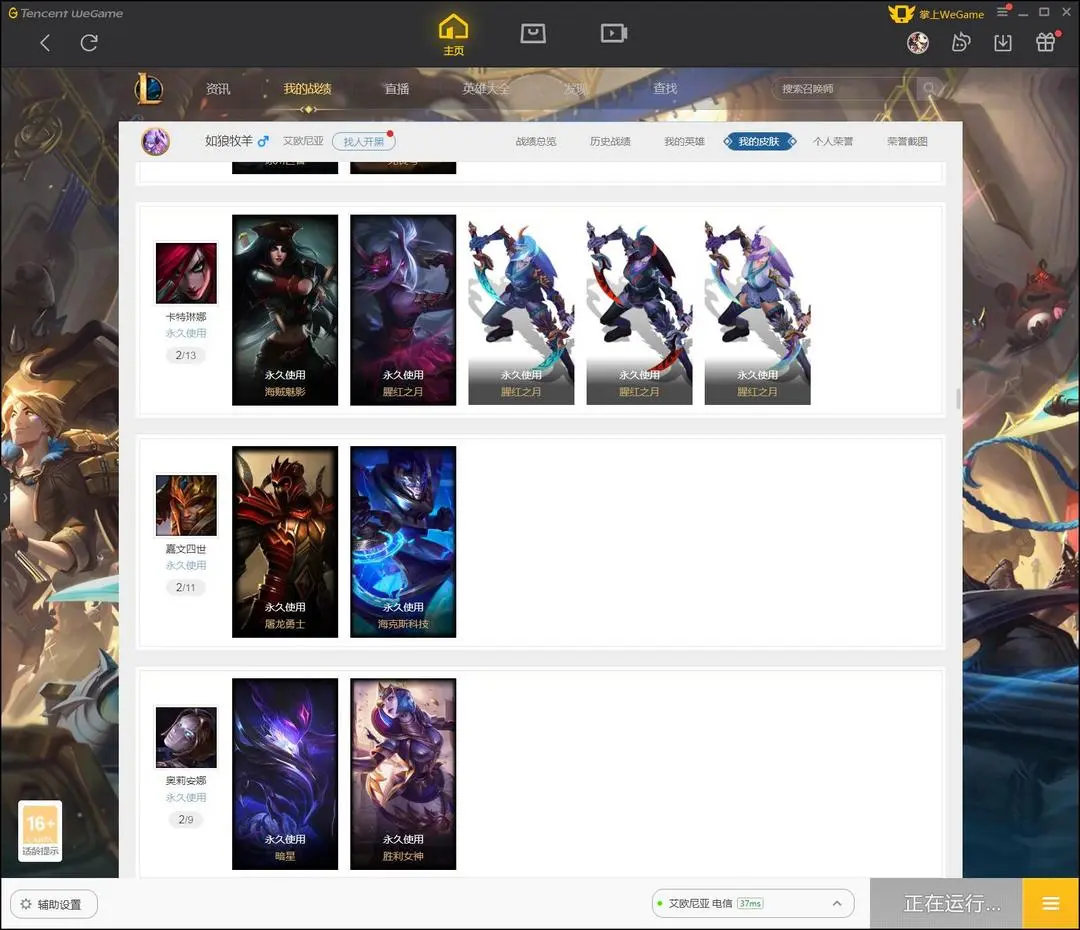Click the summoner search magnifier icon
This screenshot has height=930, width=1080.
click(929, 88)
